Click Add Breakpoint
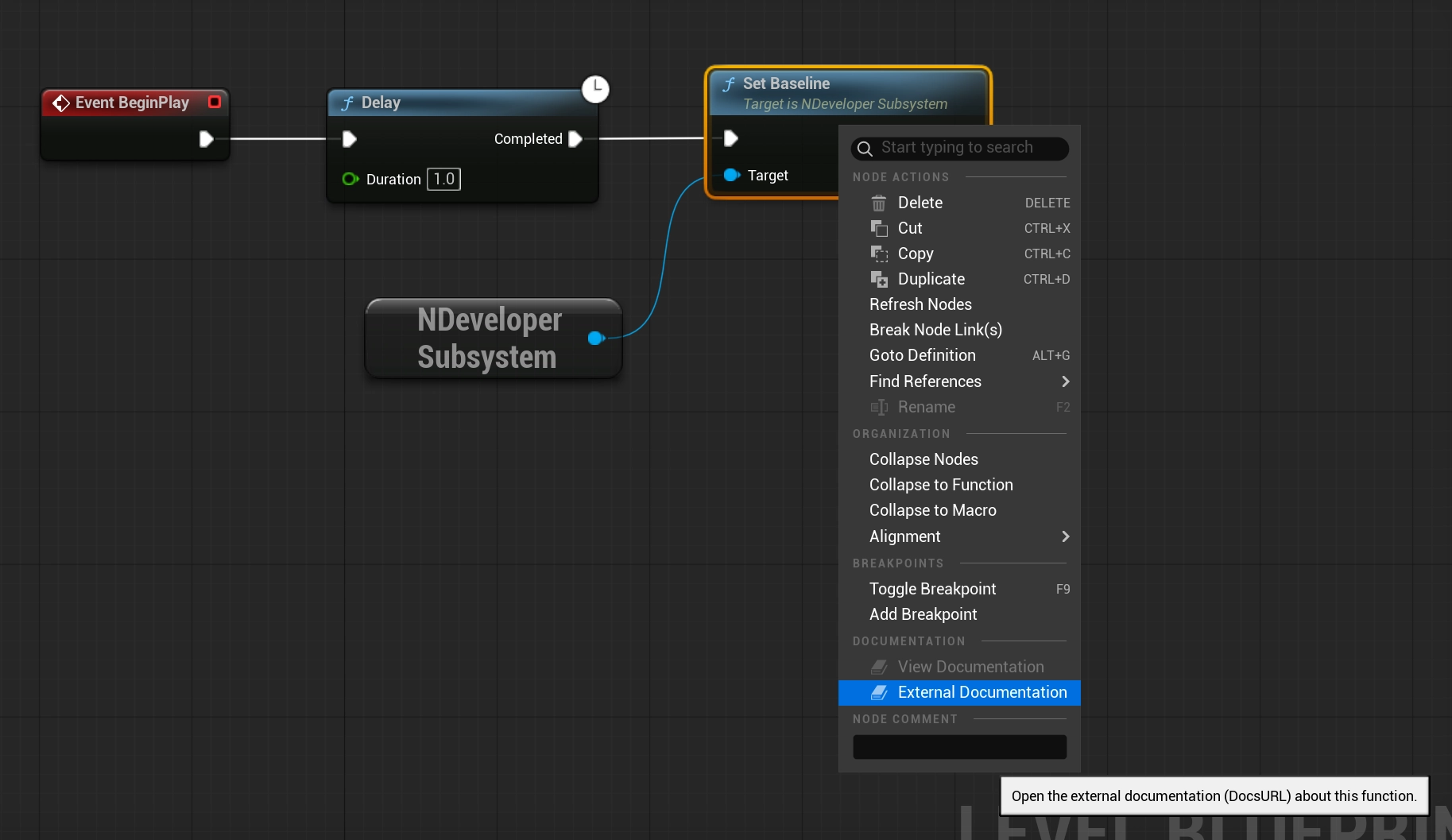Screen dimensions: 1452x840 click(x=923, y=614)
